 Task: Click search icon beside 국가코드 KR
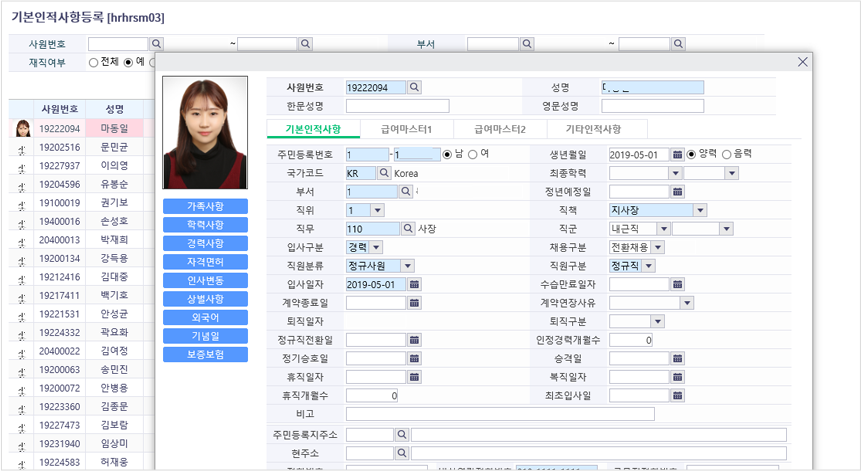[x=384, y=173]
